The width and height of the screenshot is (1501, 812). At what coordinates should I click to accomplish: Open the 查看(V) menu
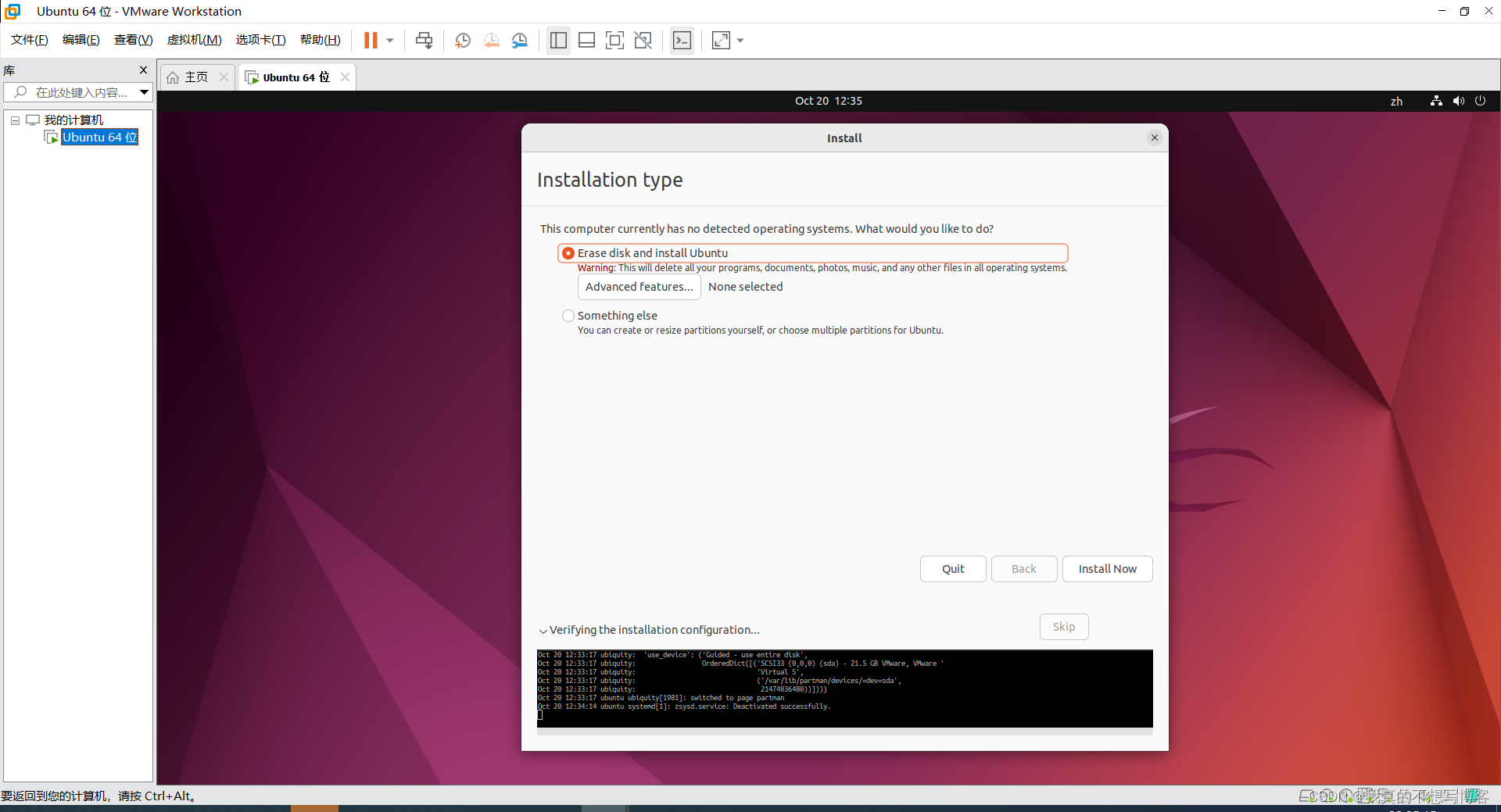tap(134, 40)
